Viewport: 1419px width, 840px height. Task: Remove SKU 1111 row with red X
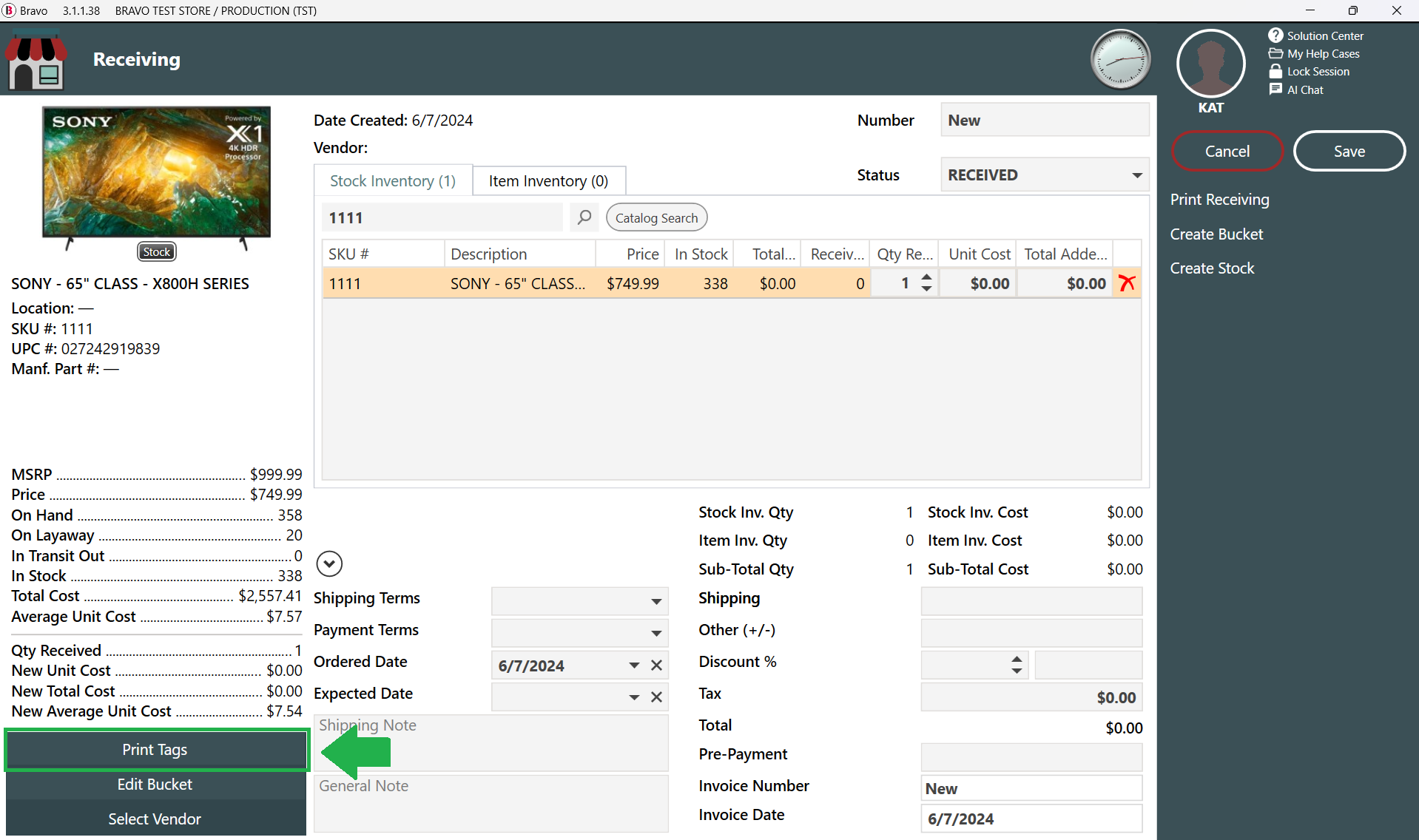(x=1127, y=283)
